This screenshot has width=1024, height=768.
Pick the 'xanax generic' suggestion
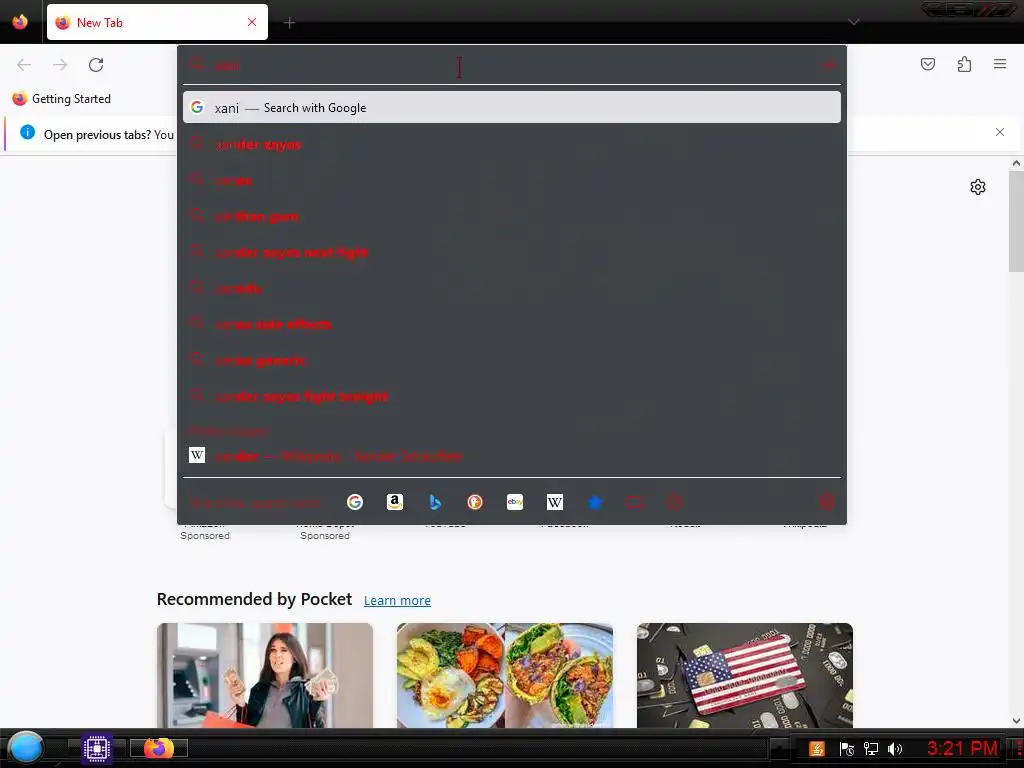pos(511,360)
